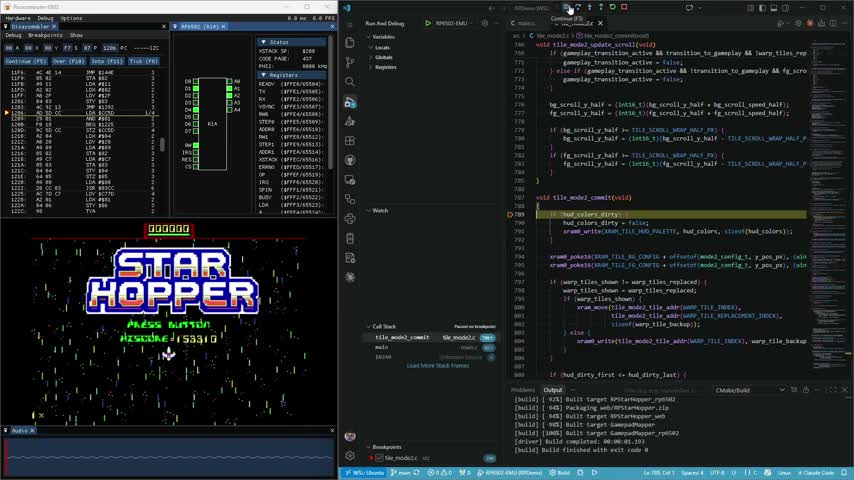Open the Extensions view icon
Viewport: 854px width, 480px height.
(x=350, y=141)
